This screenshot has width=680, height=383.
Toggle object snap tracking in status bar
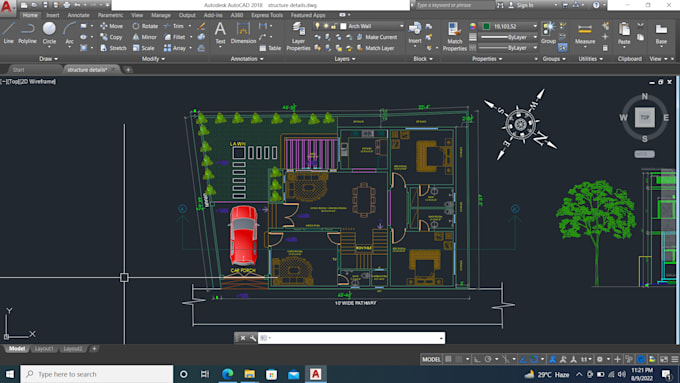tap(523, 359)
